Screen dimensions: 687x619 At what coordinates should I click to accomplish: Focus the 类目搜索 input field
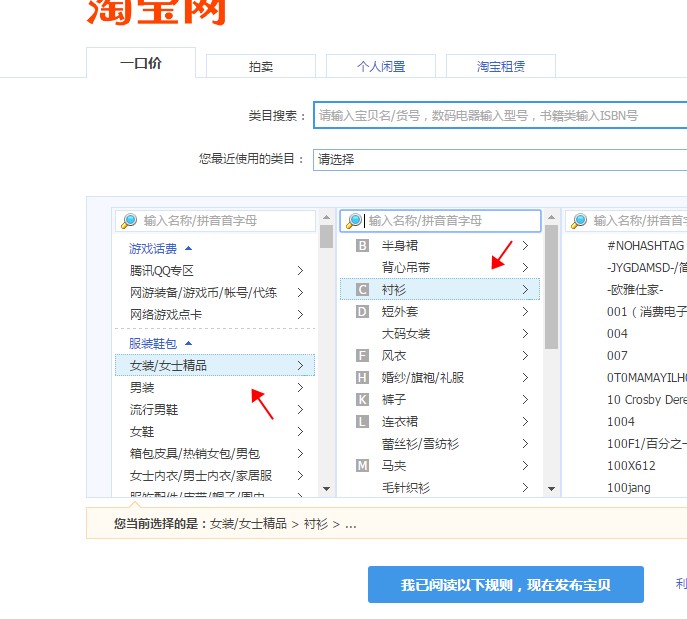500,115
